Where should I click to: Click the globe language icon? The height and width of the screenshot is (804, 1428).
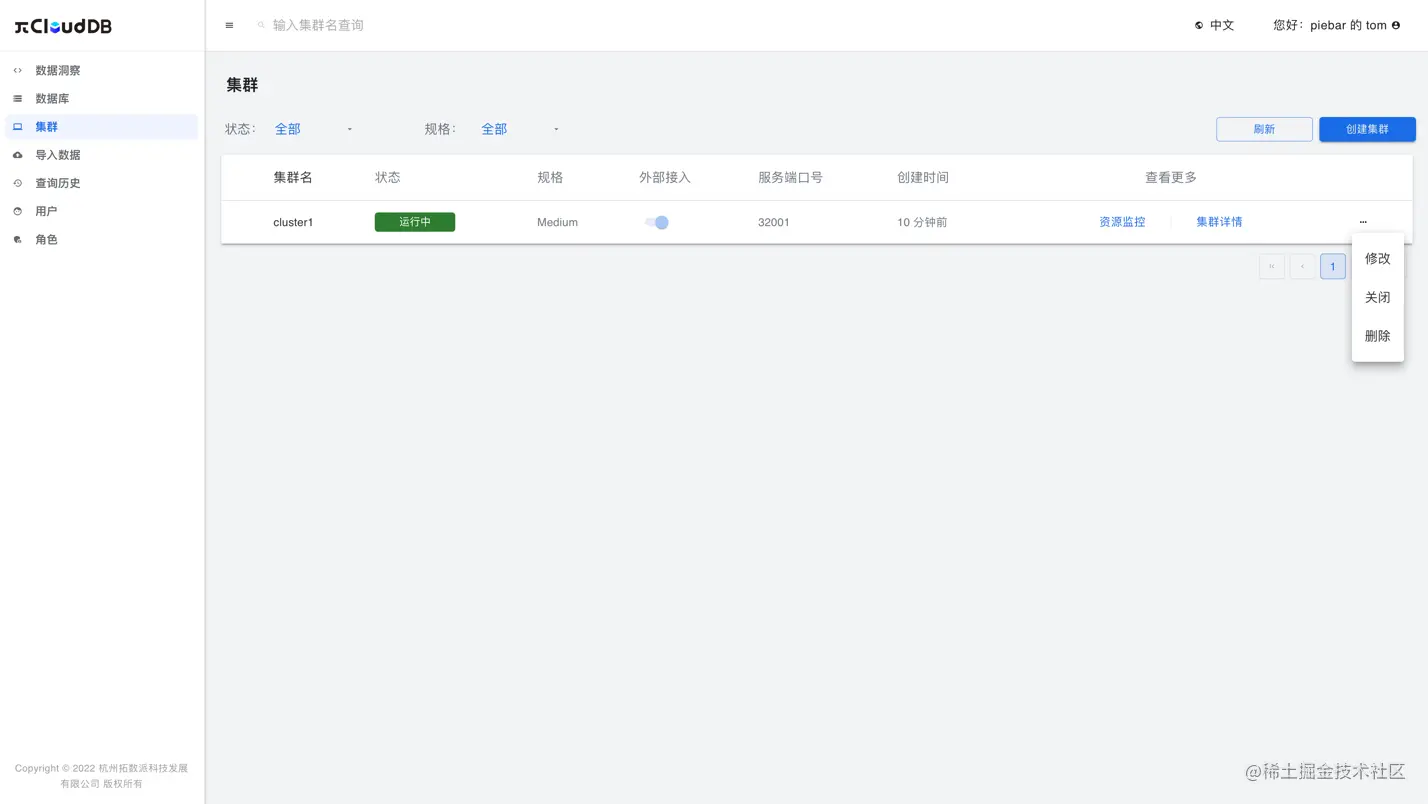[1199, 25]
